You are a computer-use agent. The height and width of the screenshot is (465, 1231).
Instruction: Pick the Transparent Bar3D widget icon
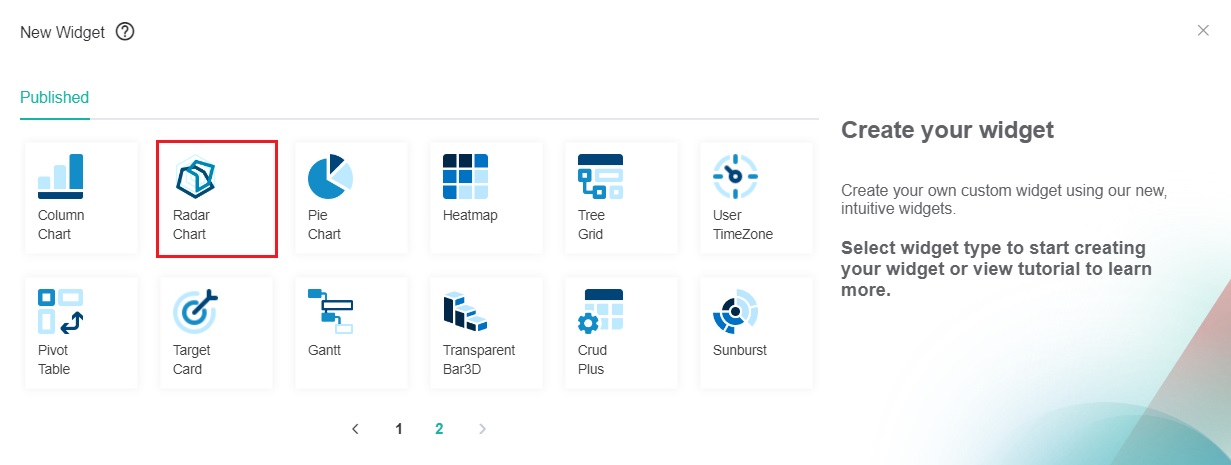(x=465, y=311)
